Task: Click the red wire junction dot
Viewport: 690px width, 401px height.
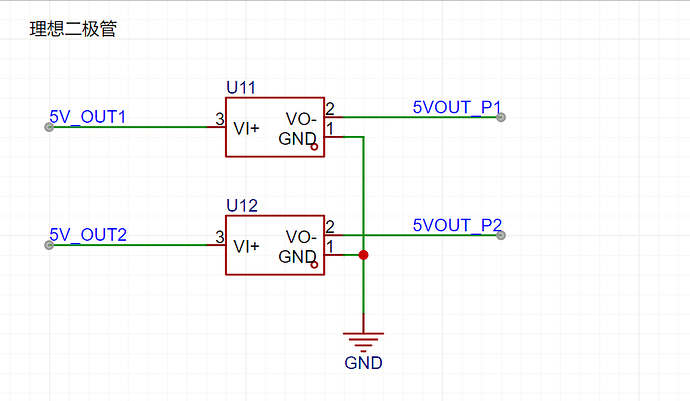Action: pos(363,255)
